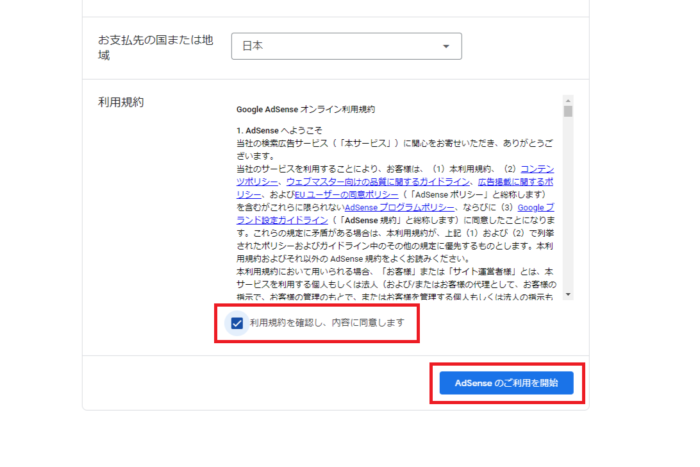
Task: Click the scrollbar thumb in terms box
Action: [x=568, y=111]
